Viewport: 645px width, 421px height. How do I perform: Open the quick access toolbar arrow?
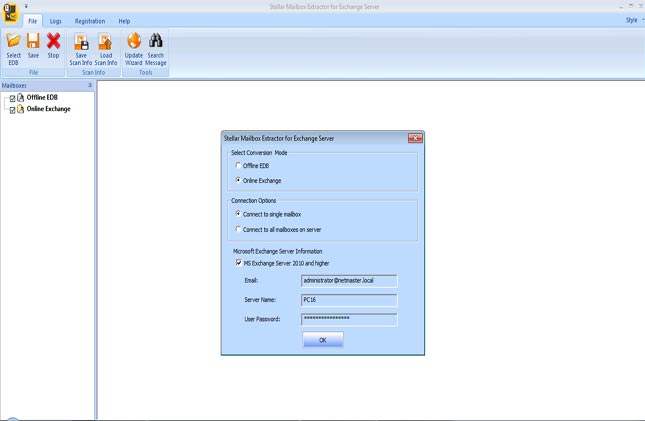pyautogui.click(x=26, y=6)
